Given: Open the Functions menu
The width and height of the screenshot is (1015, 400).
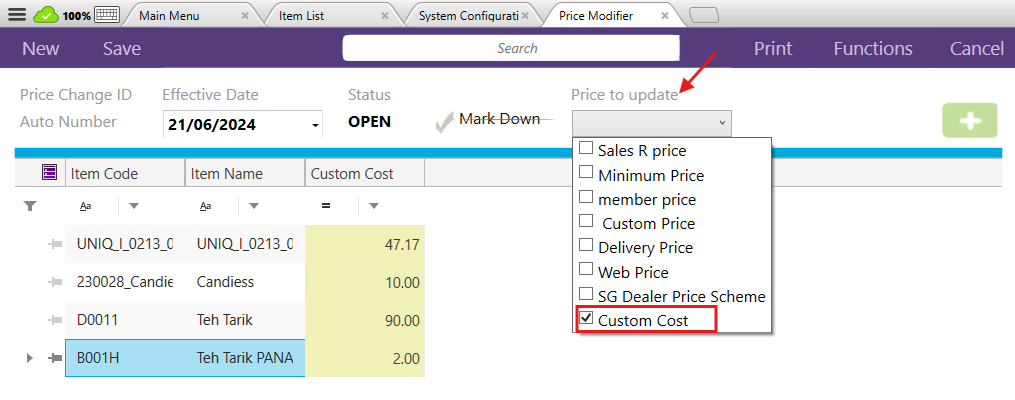Looking at the screenshot, I should (872, 49).
